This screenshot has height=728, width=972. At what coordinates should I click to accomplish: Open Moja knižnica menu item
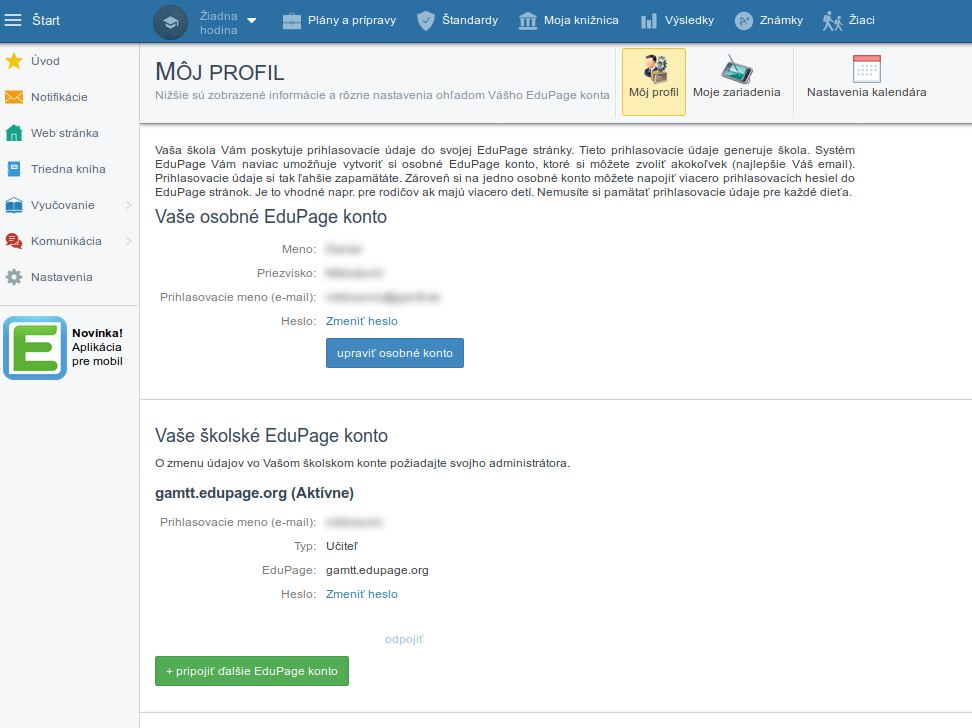point(581,20)
